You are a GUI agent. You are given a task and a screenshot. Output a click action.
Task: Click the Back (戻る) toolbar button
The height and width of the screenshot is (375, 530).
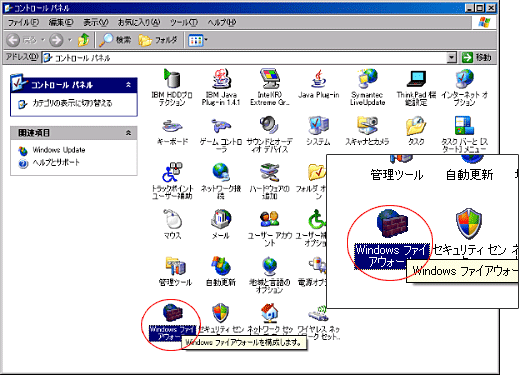[22, 40]
